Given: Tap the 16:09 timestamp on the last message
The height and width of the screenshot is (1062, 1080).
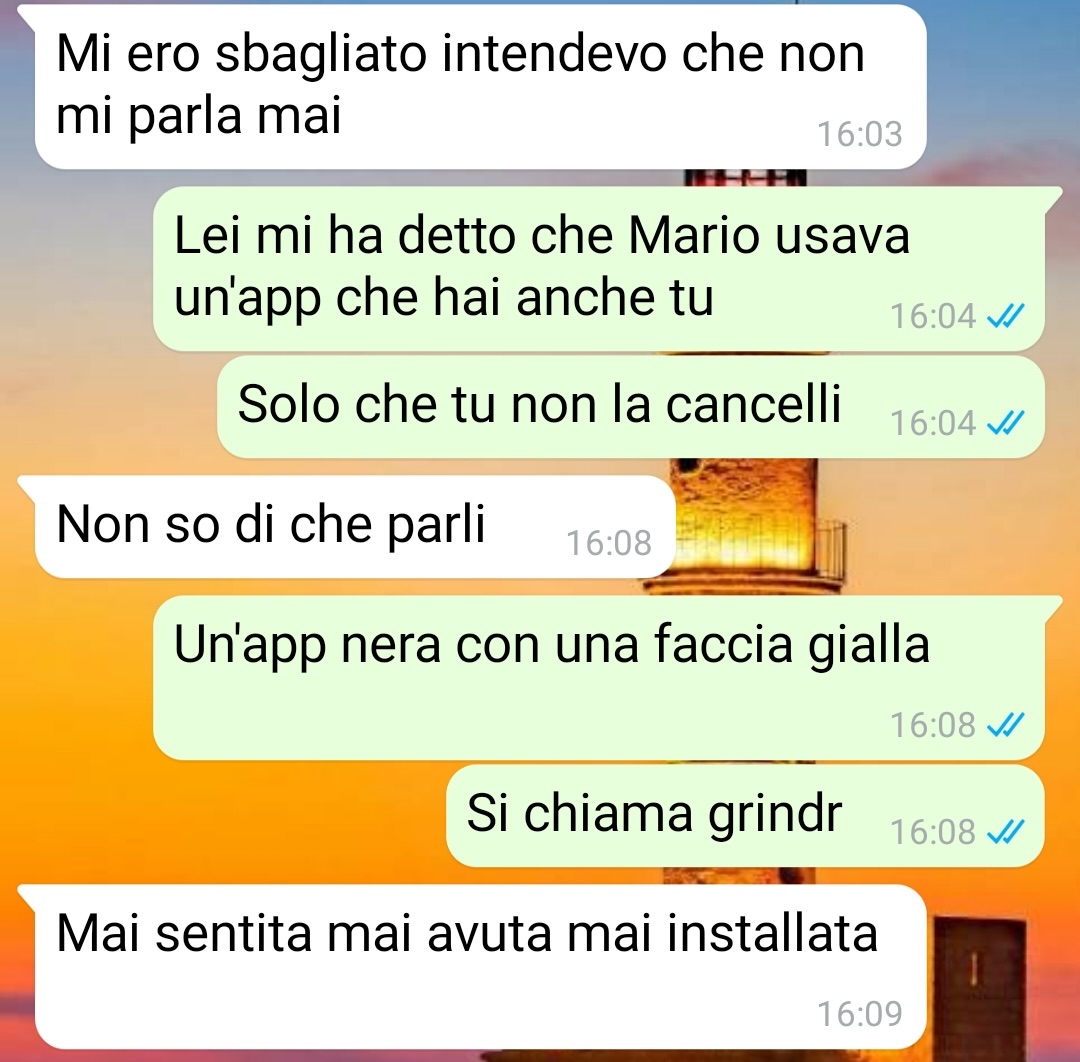Looking at the screenshot, I should click(860, 1013).
